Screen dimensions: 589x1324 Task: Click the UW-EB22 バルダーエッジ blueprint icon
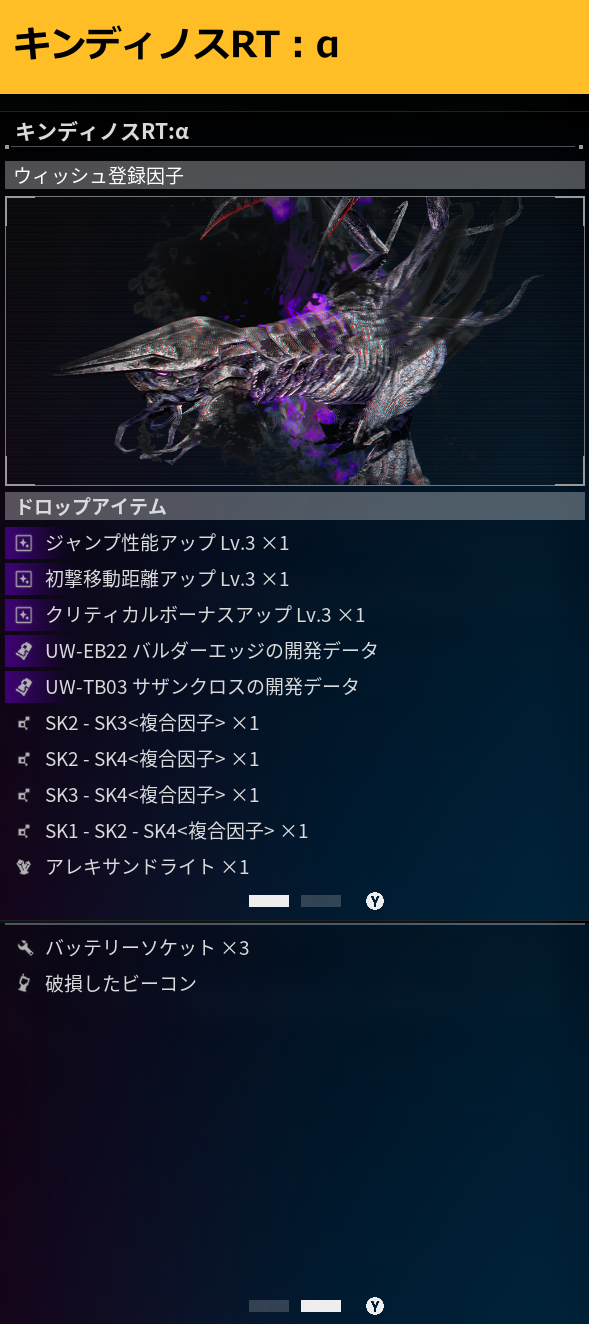24,651
